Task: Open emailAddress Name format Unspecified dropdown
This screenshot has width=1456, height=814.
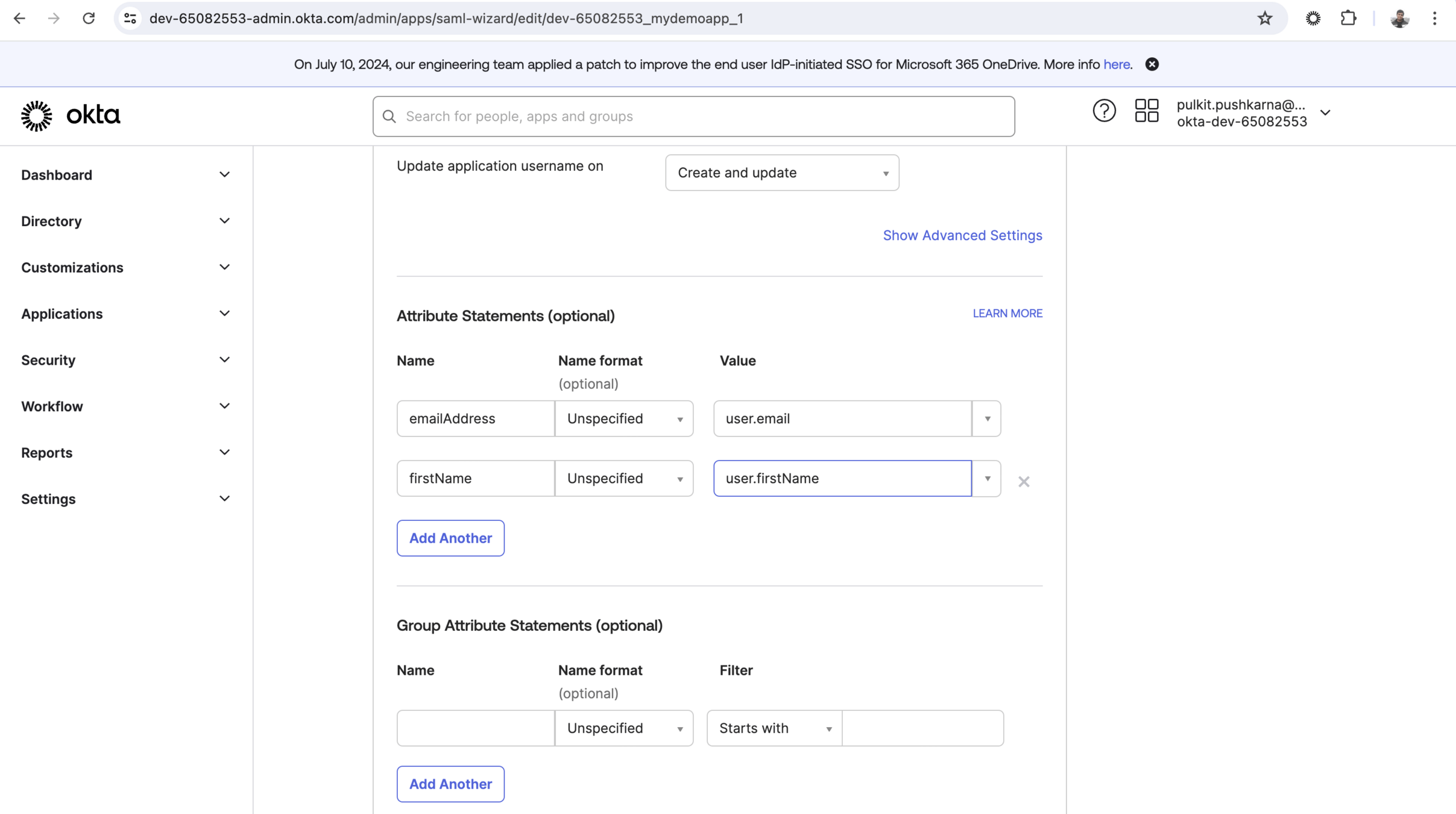Action: (x=623, y=418)
